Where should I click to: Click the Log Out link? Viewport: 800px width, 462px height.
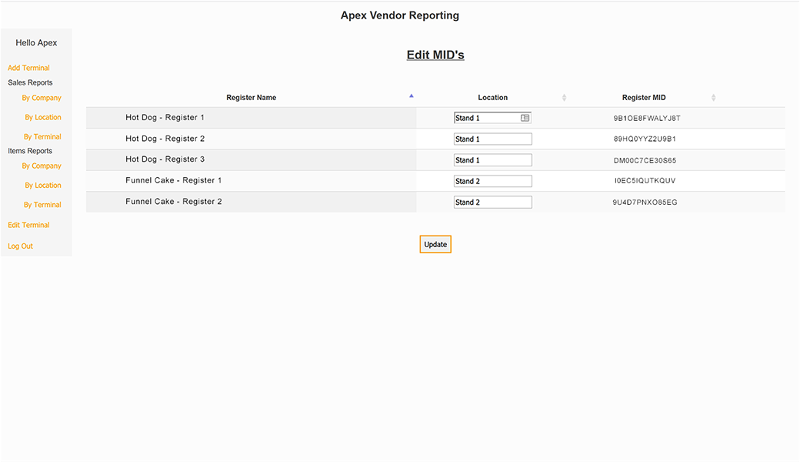20,246
